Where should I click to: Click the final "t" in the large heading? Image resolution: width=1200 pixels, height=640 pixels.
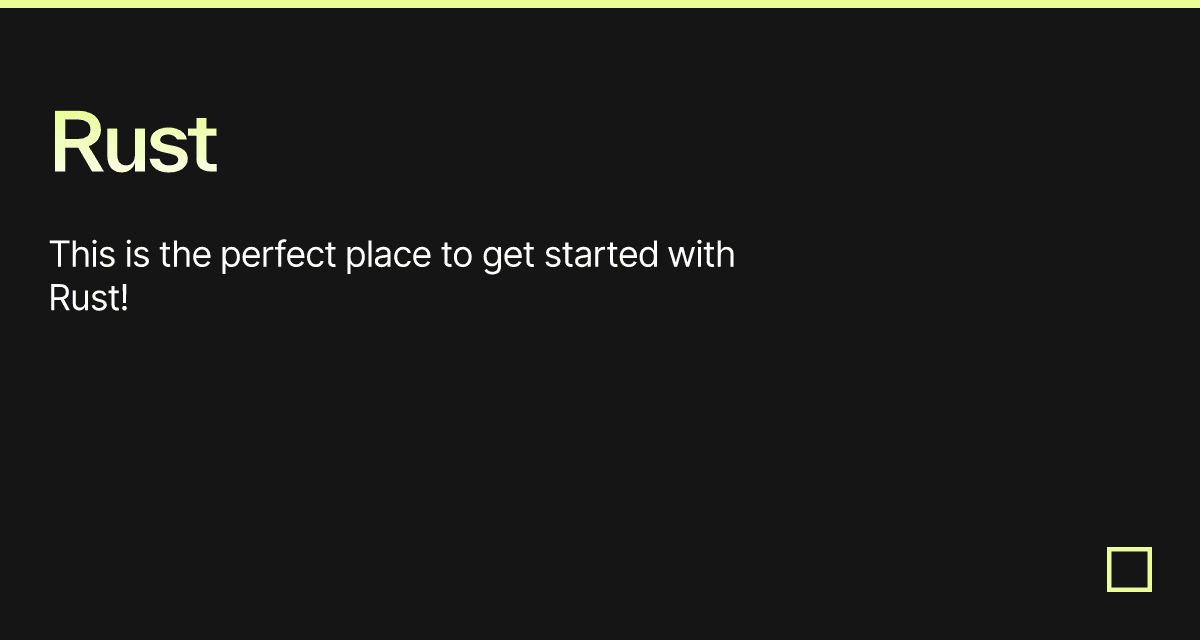point(203,146)
